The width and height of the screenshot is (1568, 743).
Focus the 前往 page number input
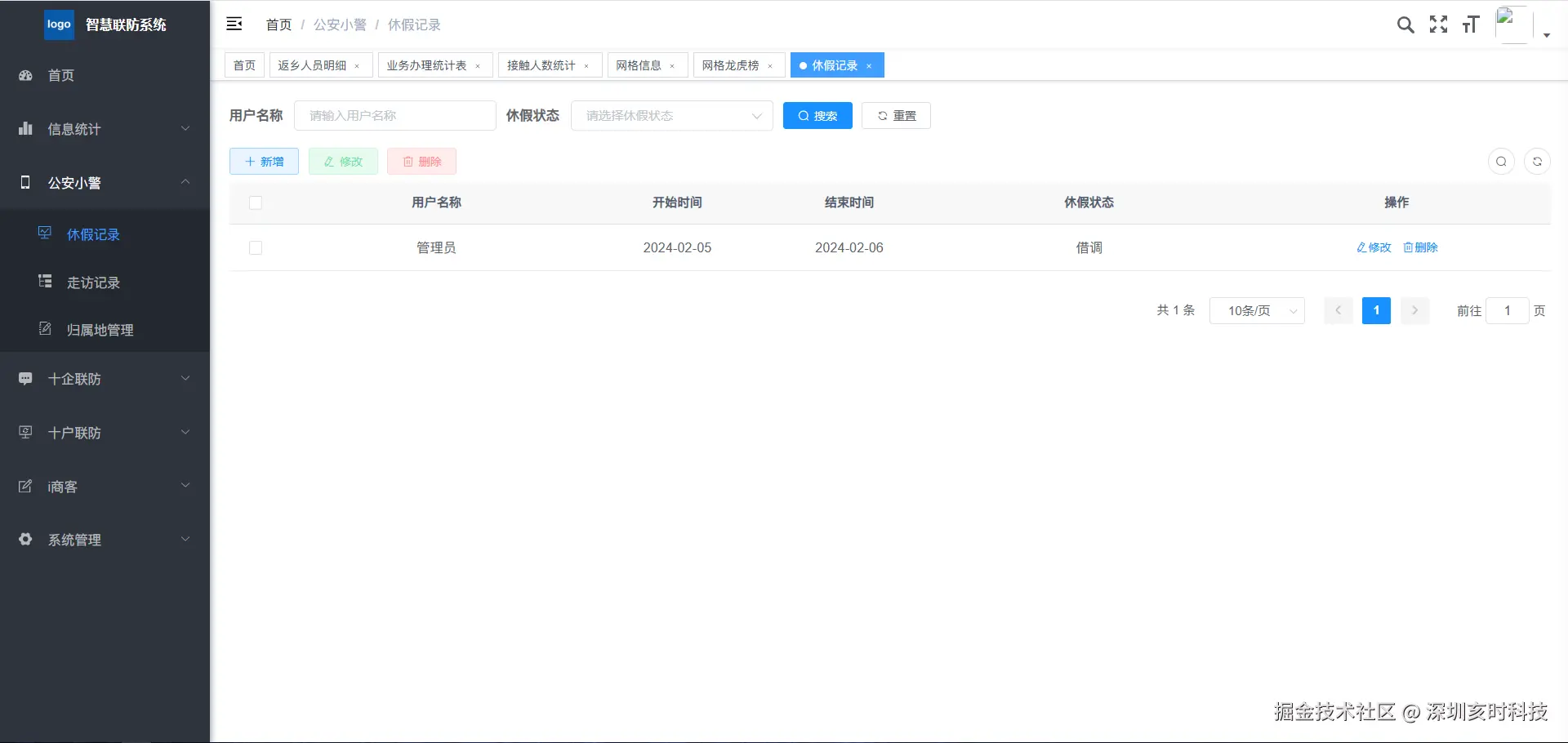click(1508, 311)
